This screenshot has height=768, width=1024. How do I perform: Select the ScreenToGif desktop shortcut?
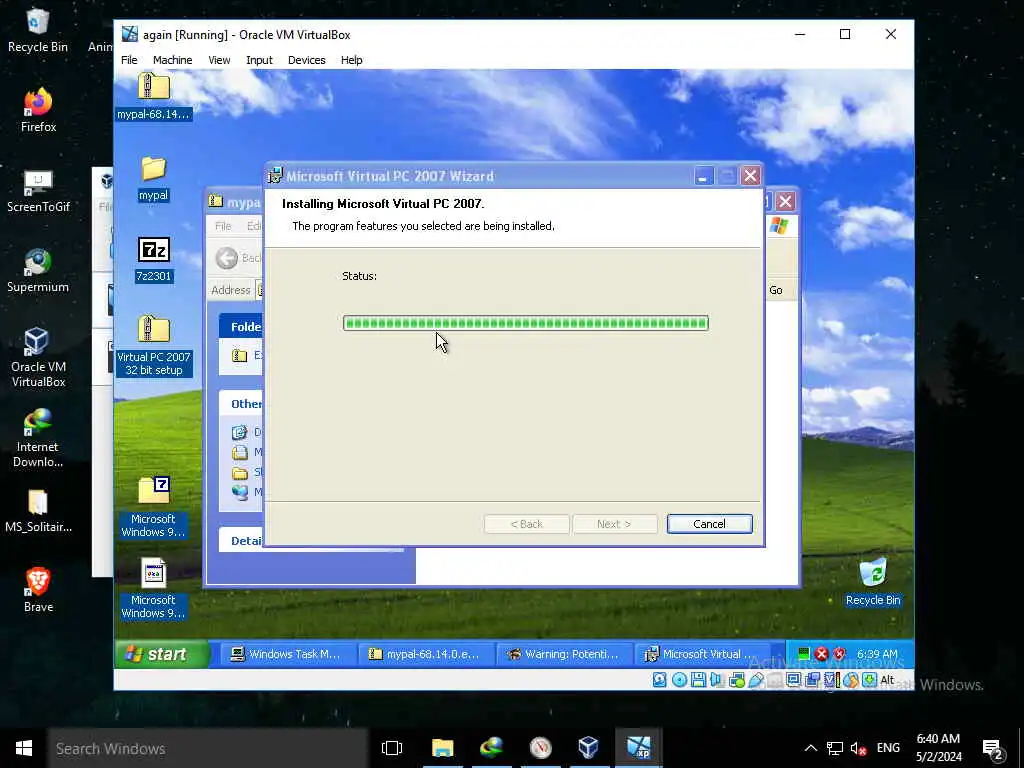click(x=38, y=191)
